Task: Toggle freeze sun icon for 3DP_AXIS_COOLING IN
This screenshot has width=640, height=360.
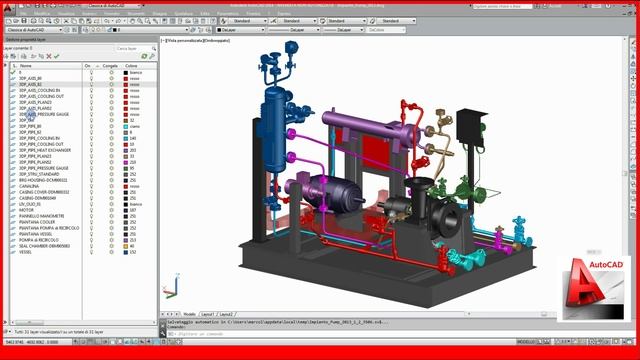Action: [x=111, y=90]
